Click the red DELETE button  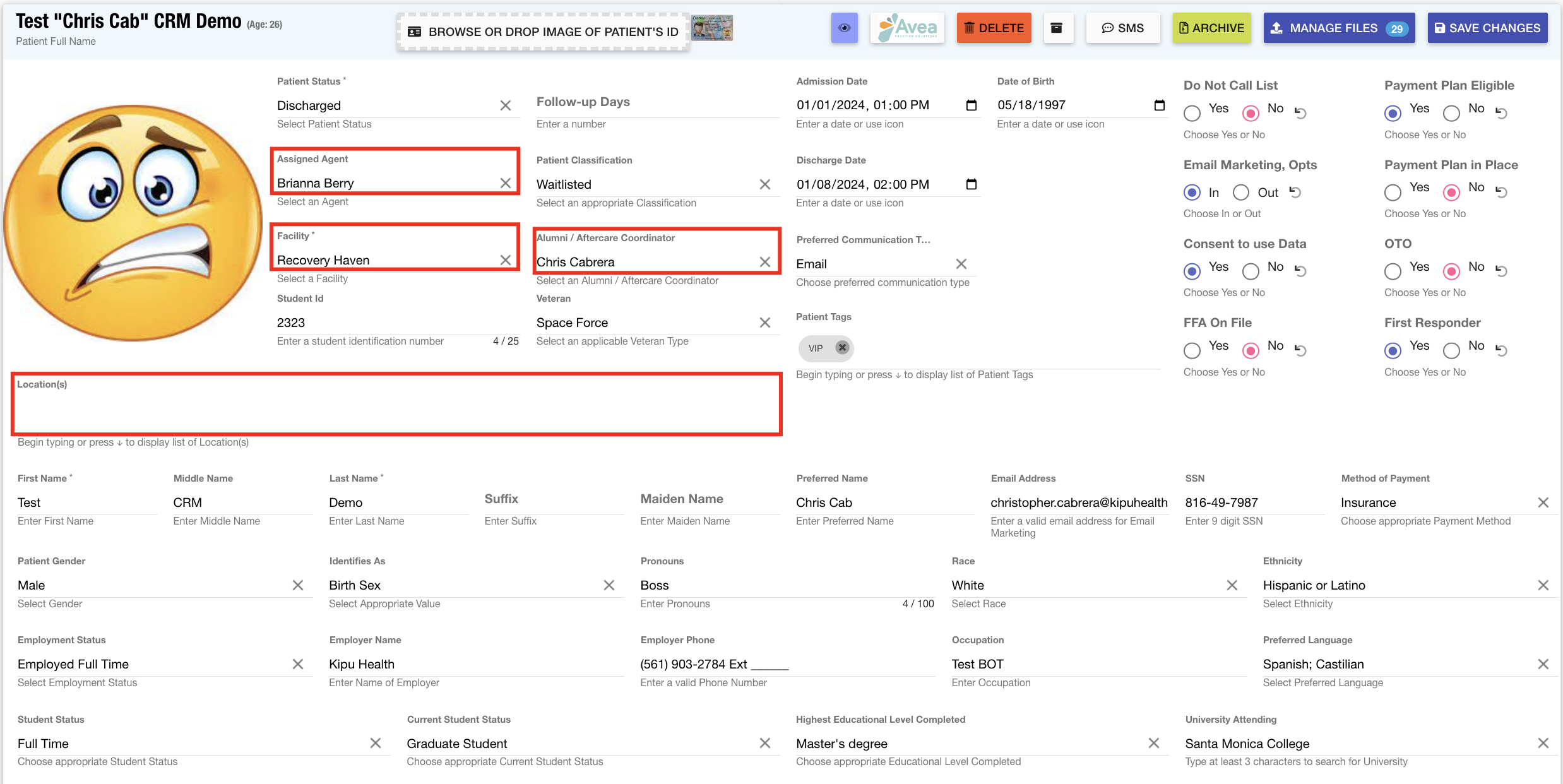pos(994,28)
